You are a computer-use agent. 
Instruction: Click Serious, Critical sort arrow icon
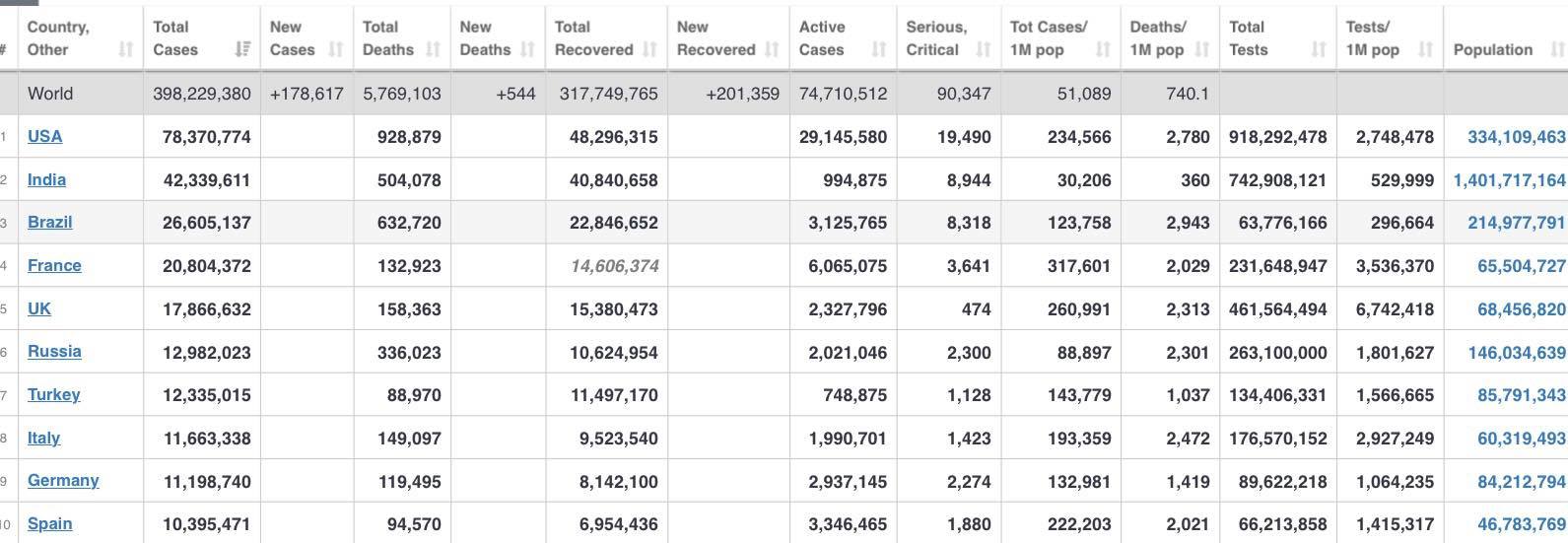[x=983, y=49]
